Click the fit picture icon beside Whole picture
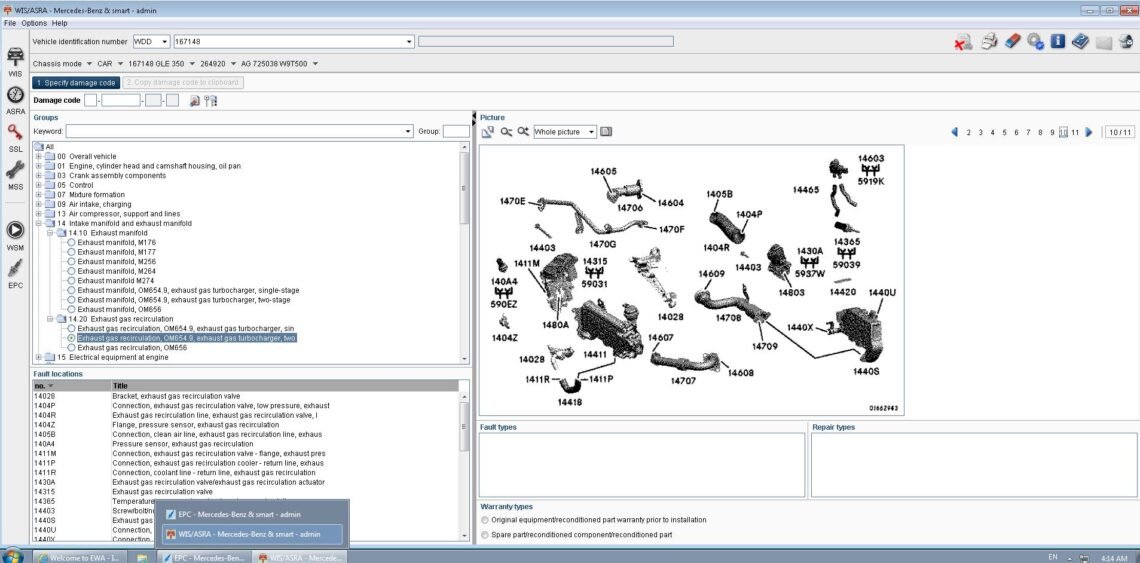The width and height of the screenshot is (1140, 563). point(606,132)
